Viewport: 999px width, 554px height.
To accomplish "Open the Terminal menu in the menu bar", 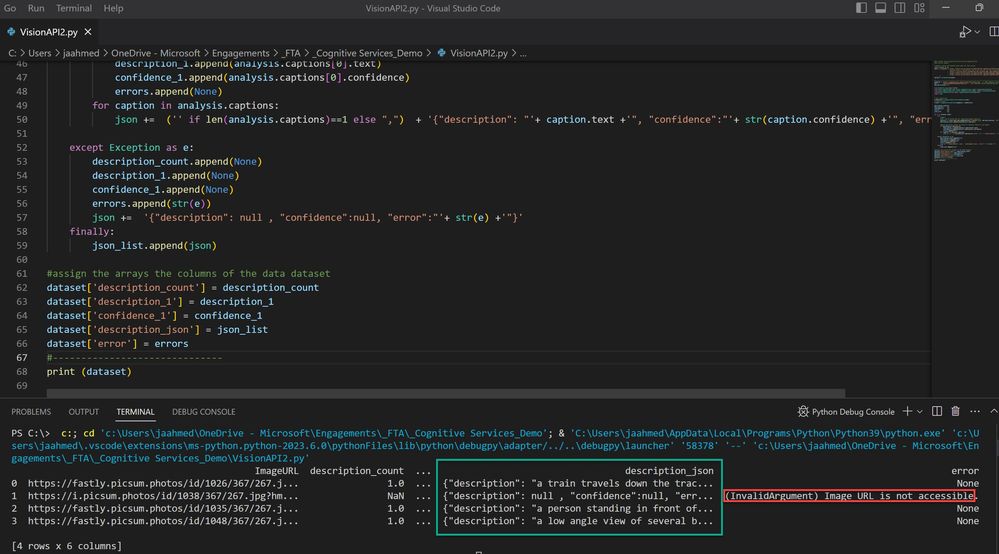I will tap(73, 8).
